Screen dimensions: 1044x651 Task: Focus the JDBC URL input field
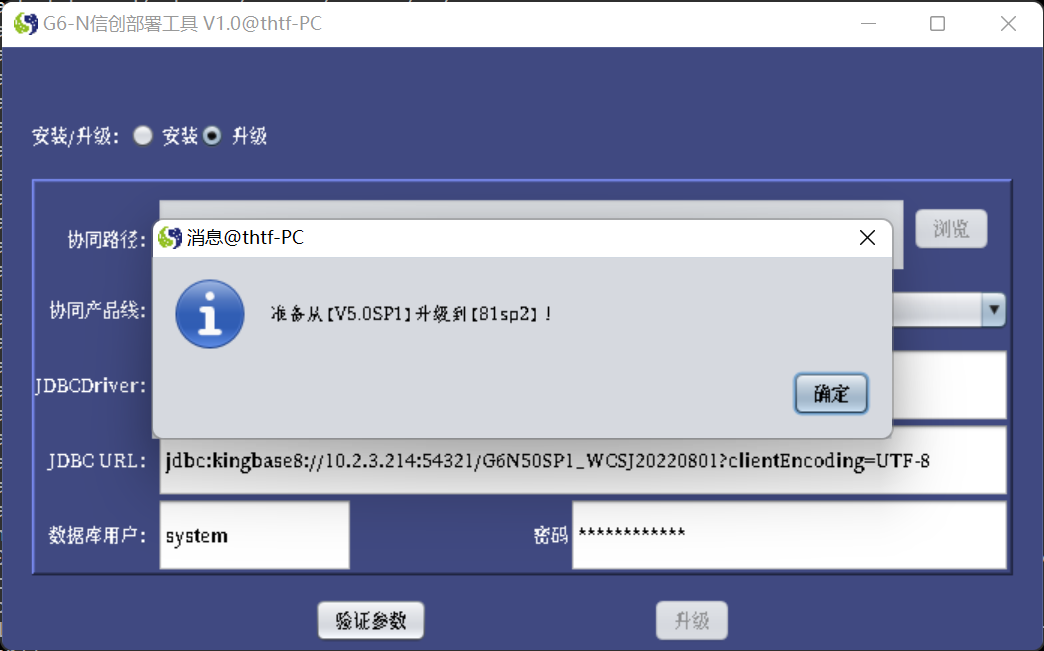click(x=583, y=461)
